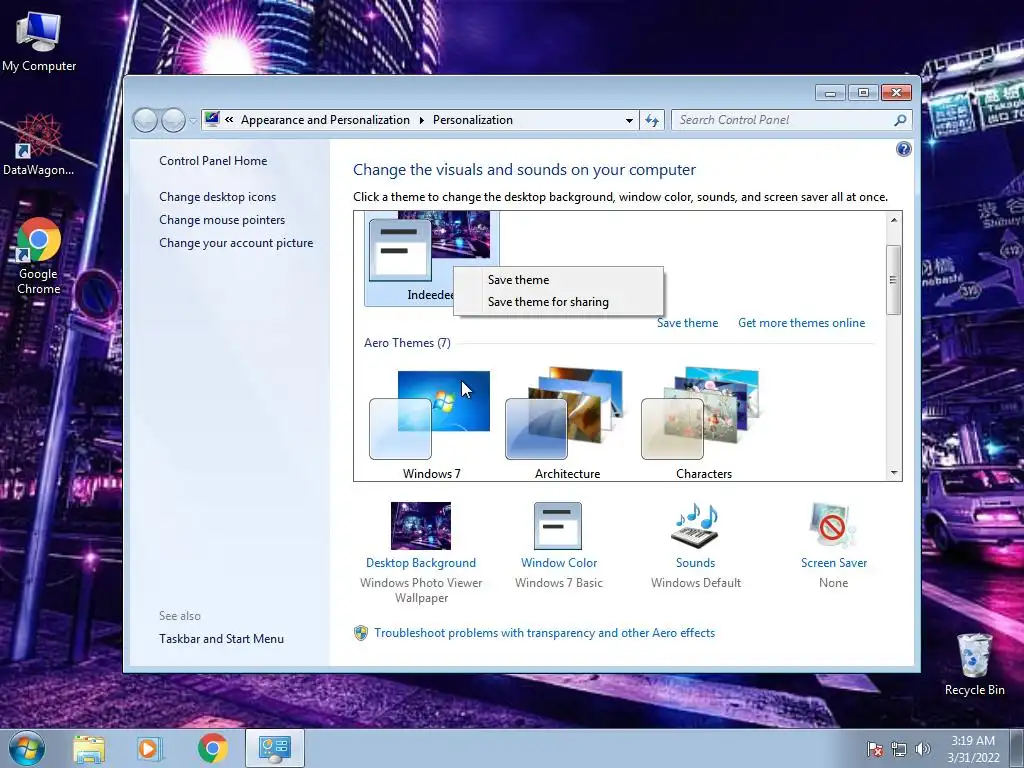The width and height of the screenshot is (1024, 768).
Task: Click theme list scrollbar up arrow
Action: tap(893, 220)
